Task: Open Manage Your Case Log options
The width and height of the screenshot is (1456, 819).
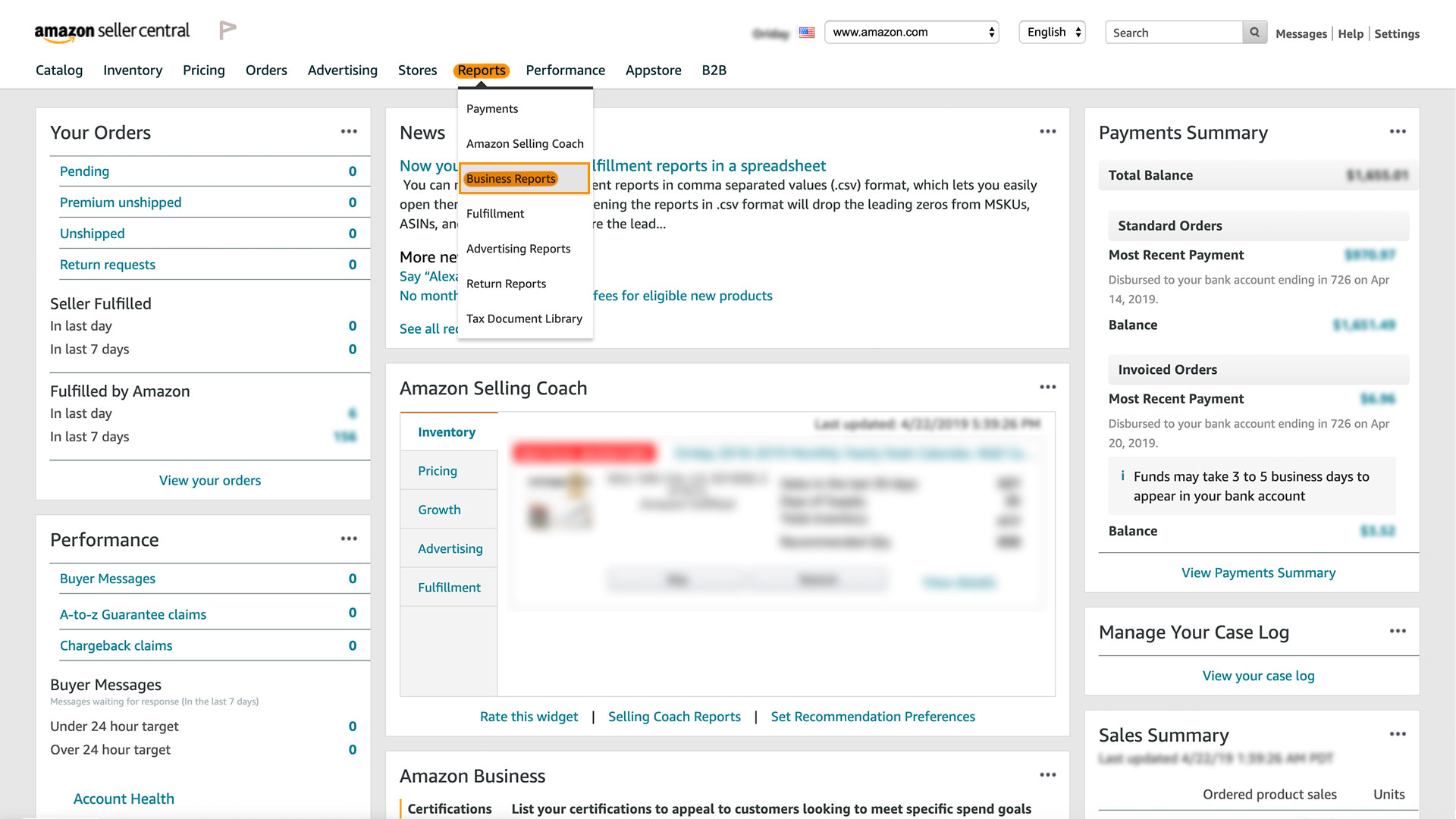Action: pos(1398,631)
